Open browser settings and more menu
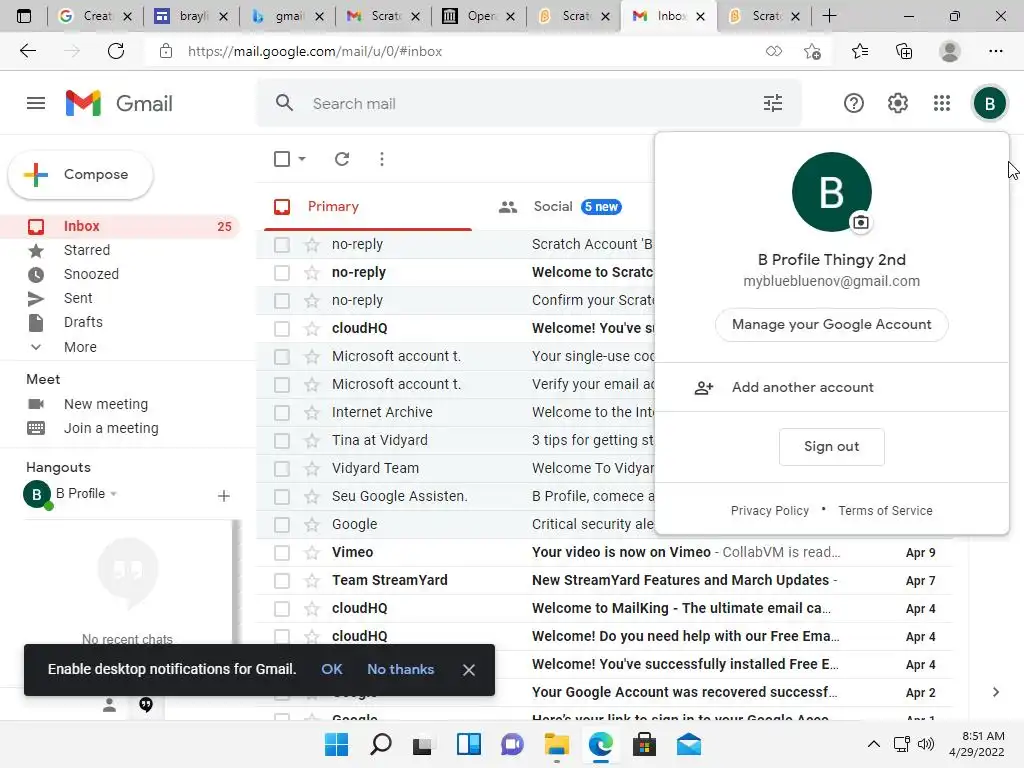This screenshot has height=768, width=1024. [x=995, y=51]
